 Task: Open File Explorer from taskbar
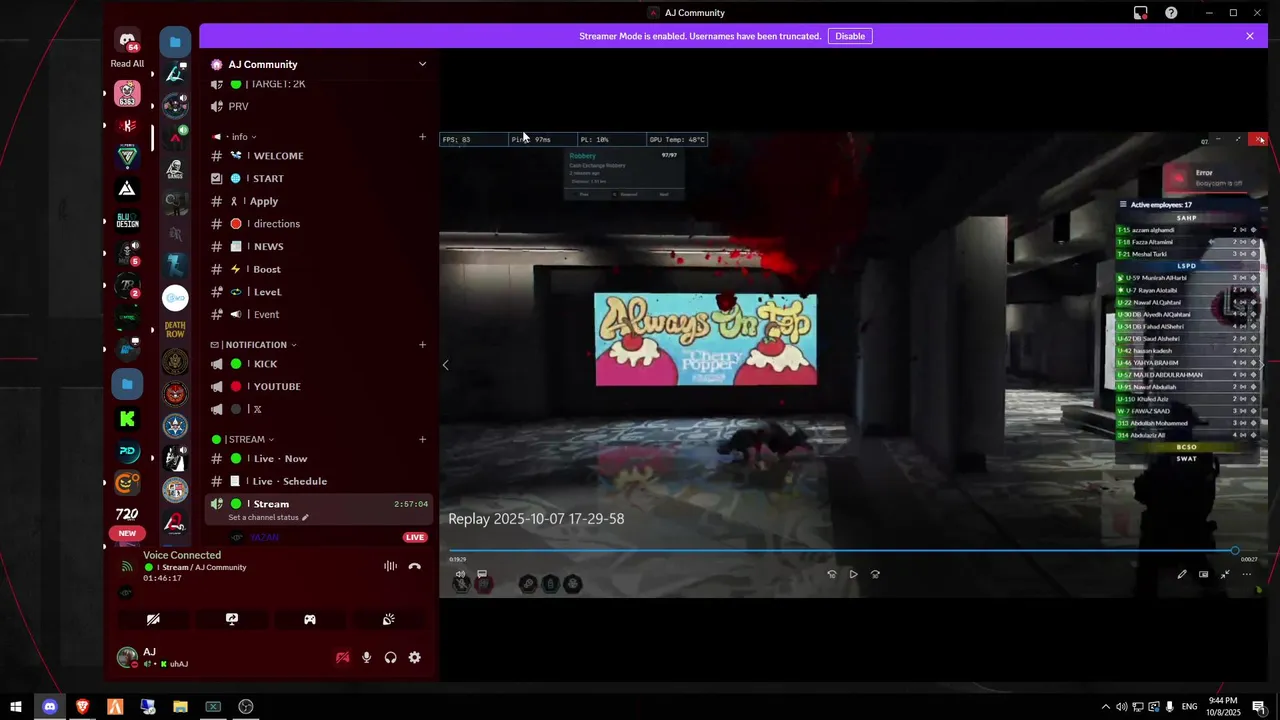click(x=180, y=706)
